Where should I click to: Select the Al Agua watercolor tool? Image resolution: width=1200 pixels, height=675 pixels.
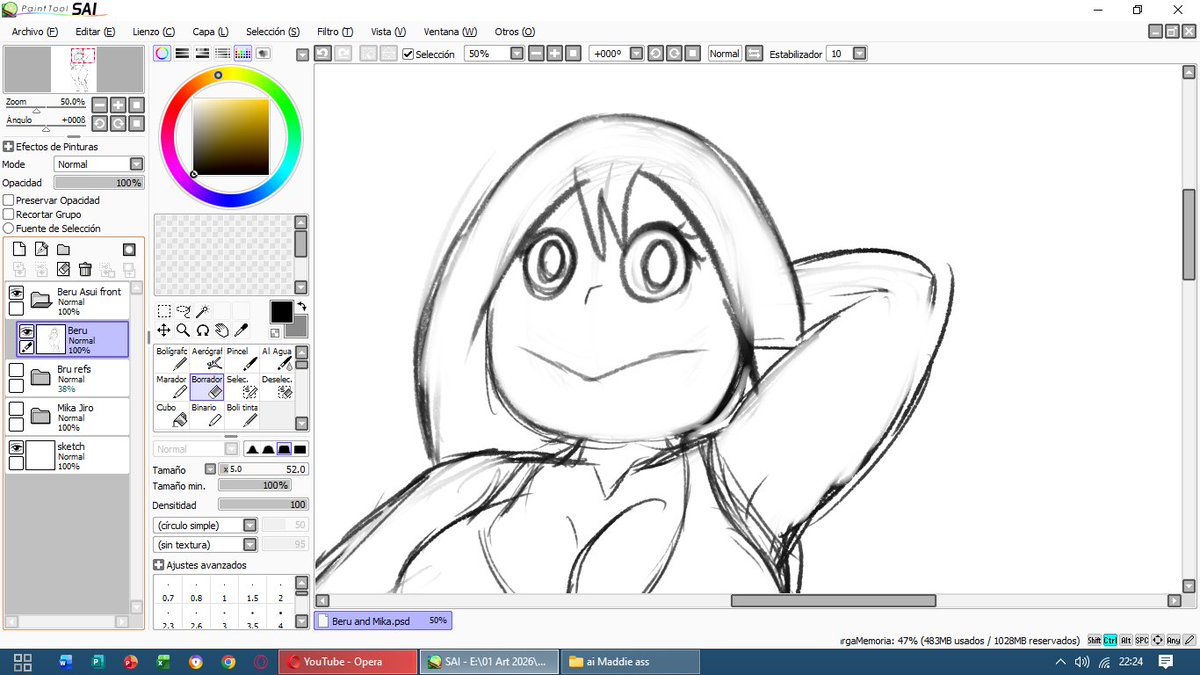[277, 358]
